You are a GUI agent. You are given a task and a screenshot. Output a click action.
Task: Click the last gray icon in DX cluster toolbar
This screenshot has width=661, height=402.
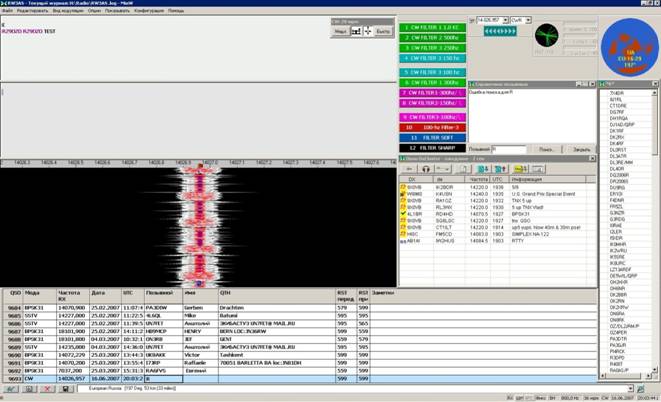click(x=538, y=169)
